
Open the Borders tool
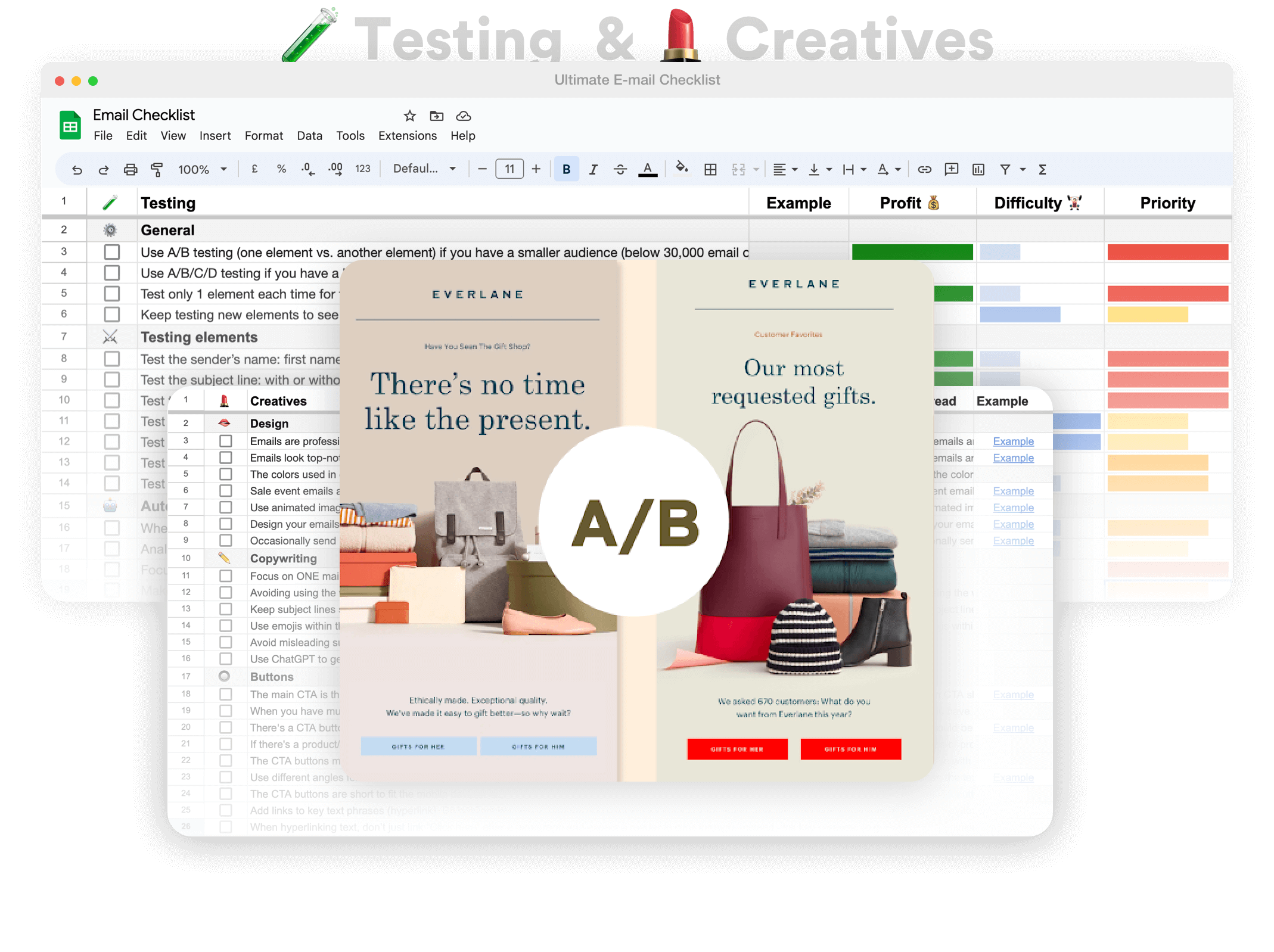point(710,170)
